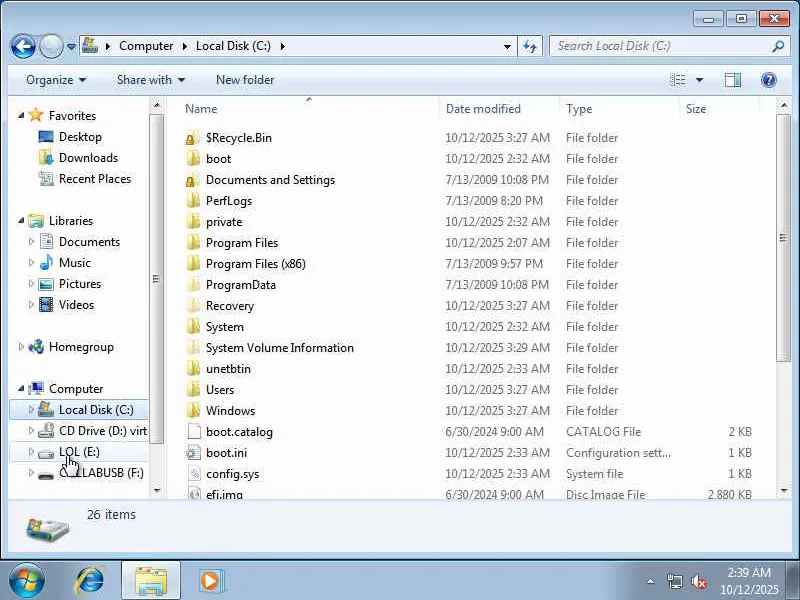Viewport: 800px width, 600px height.
Task: Click the Forward navigation arrow button
Action: click(51, 46)
